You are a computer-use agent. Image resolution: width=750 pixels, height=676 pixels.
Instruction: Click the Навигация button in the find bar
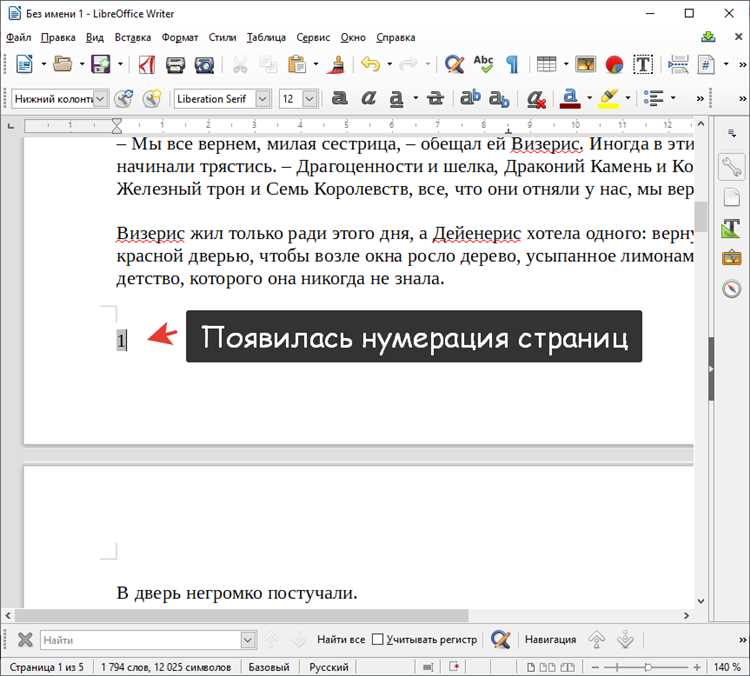550,639
